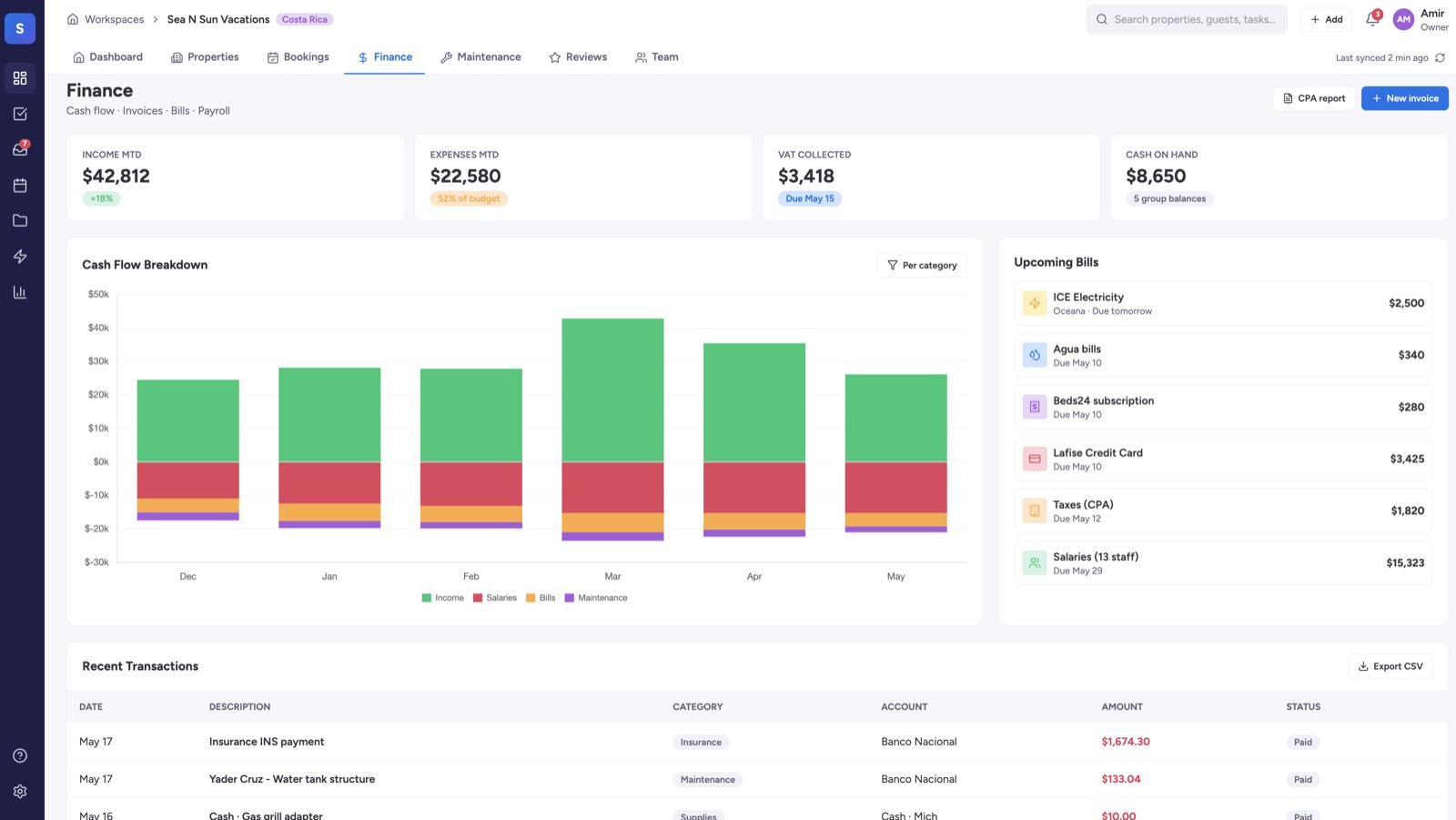Switch to the Bookings tab
The width and height of the screenshot is (1456, 820).
tap(298, 56)
